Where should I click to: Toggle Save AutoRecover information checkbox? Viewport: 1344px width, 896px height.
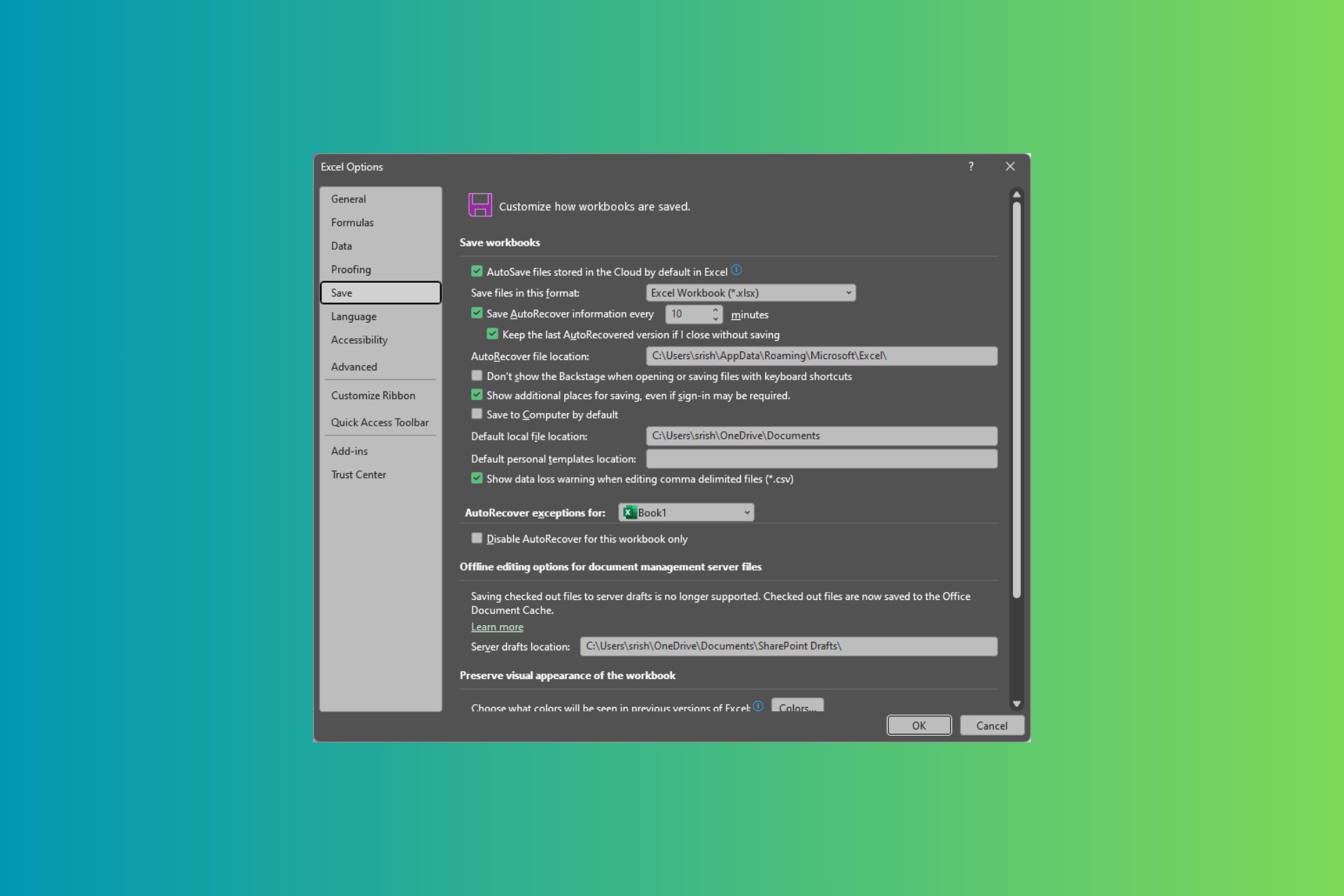point(477,314)
